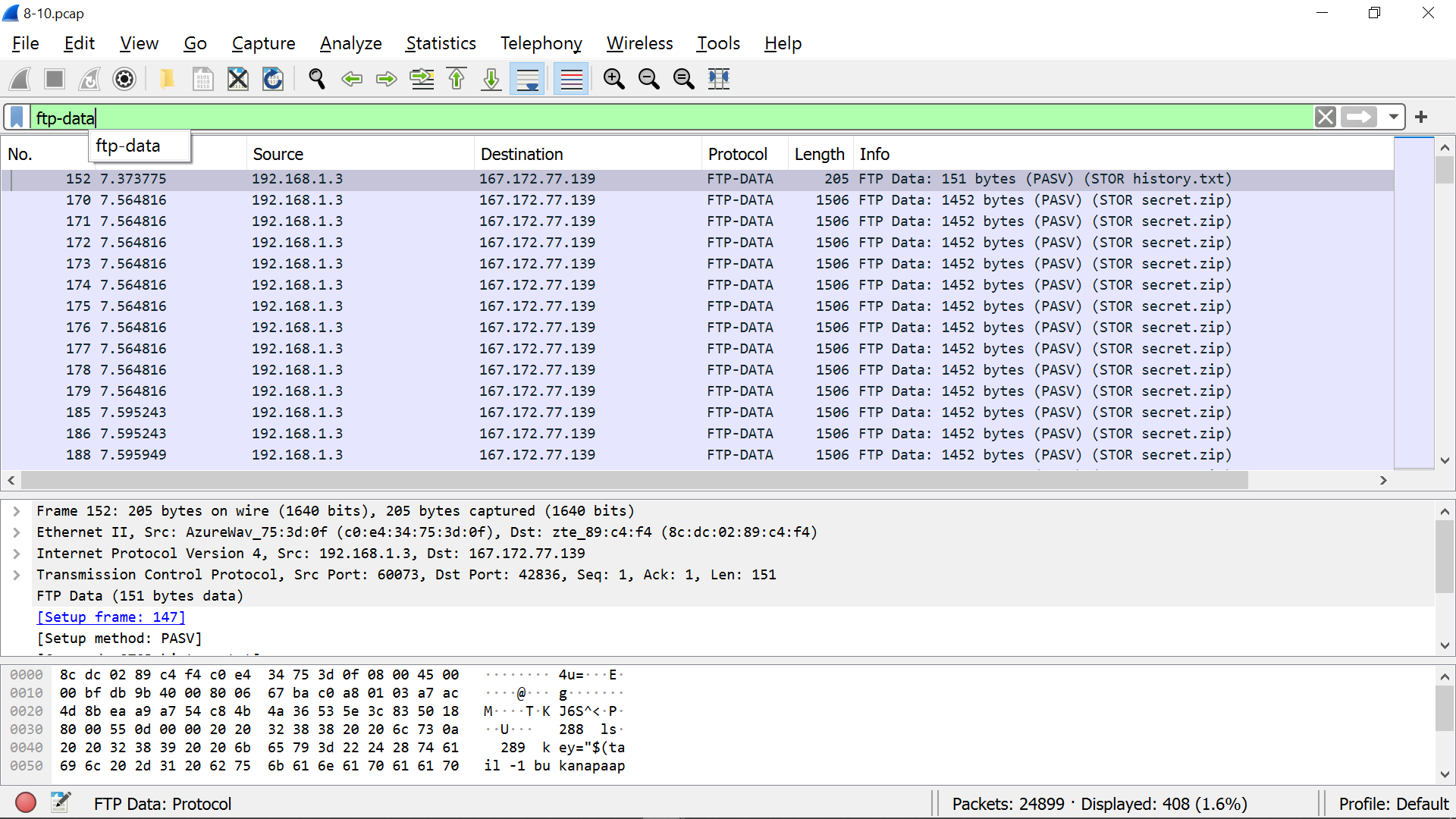Toggle packet list colorization button
The width and height of the screenshot is (1456, 819).
tap(571, 79)
